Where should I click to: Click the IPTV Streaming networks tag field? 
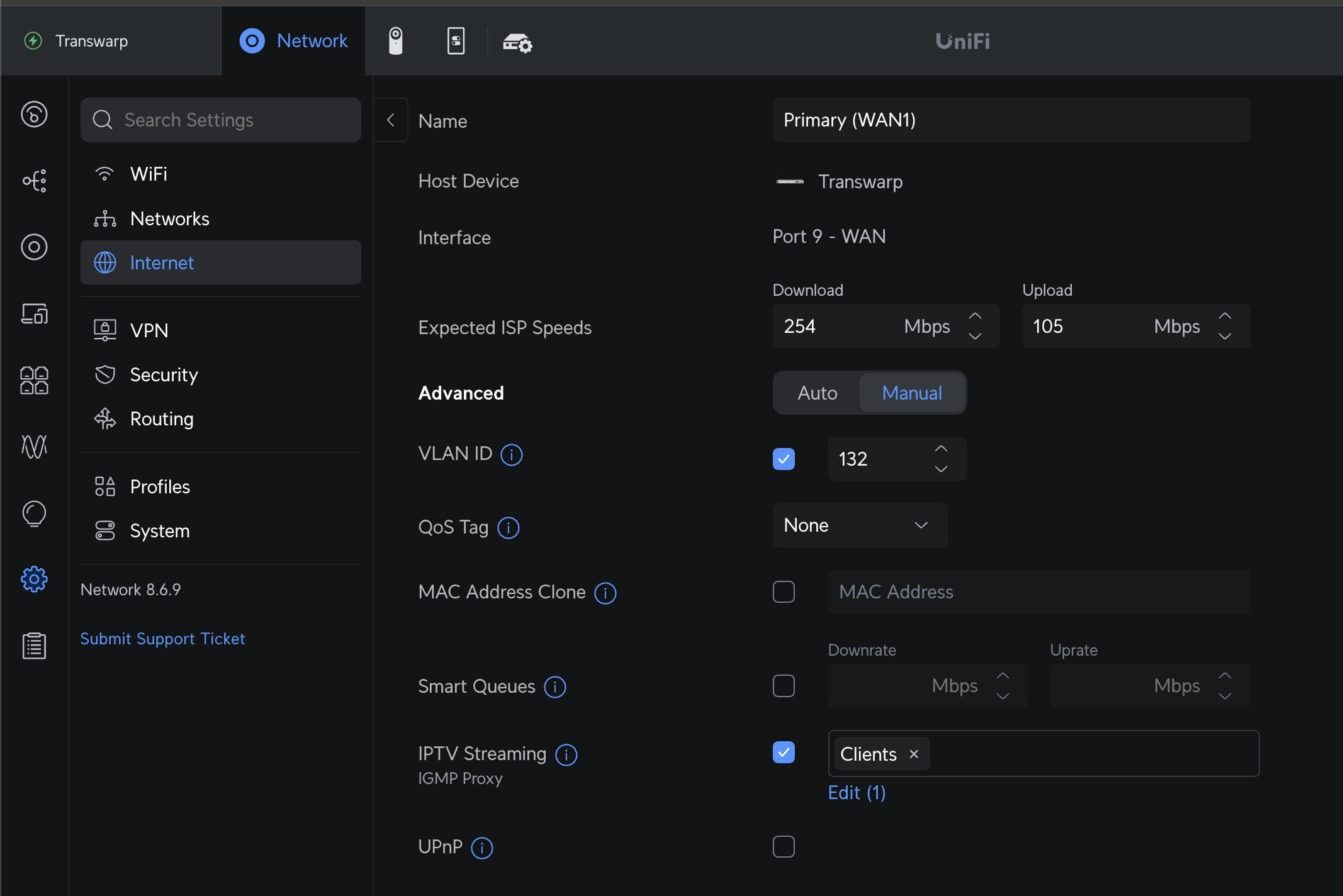[1043, 753]
